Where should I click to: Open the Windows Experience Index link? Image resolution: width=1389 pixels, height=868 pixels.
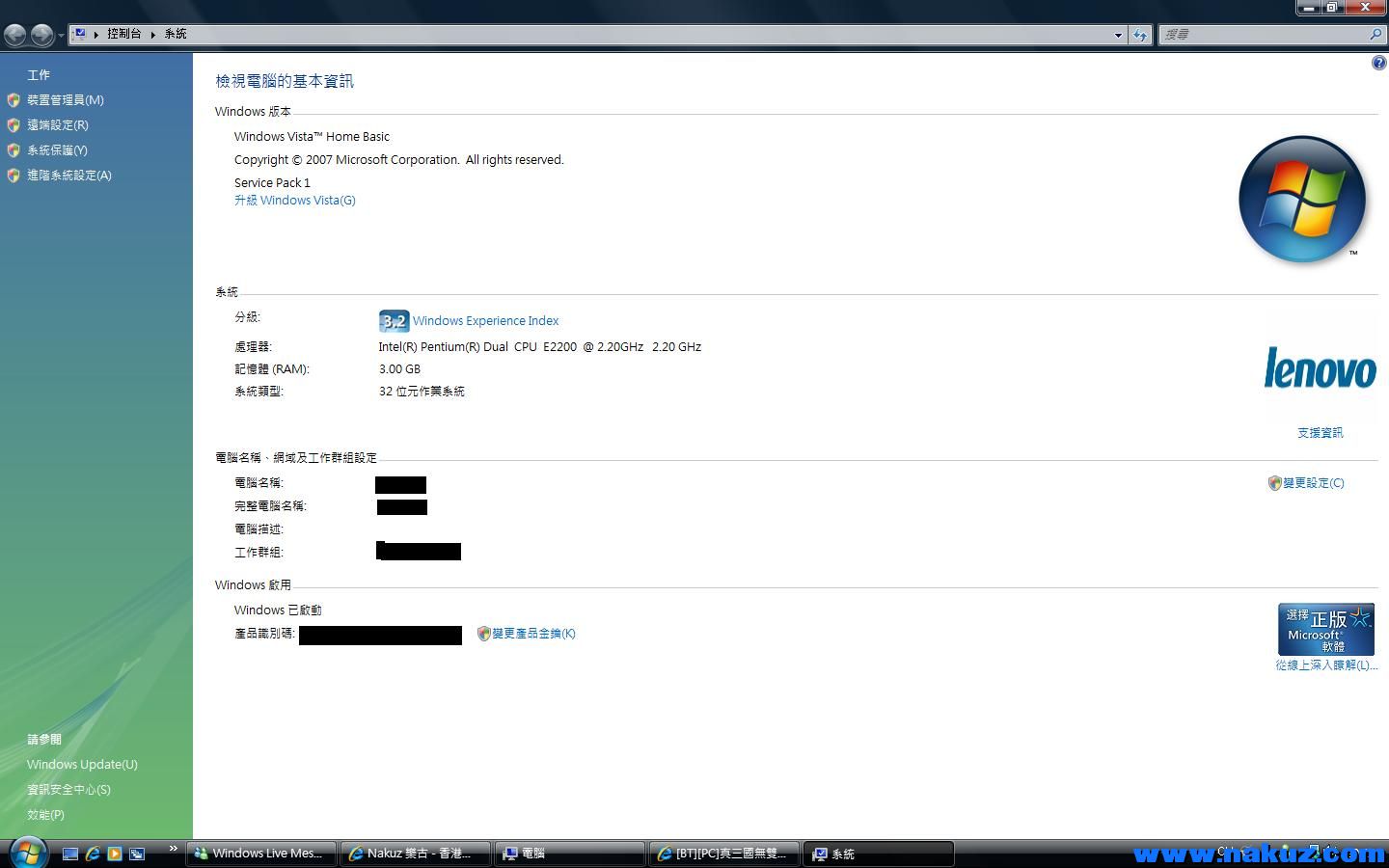[x=485, y=320]
